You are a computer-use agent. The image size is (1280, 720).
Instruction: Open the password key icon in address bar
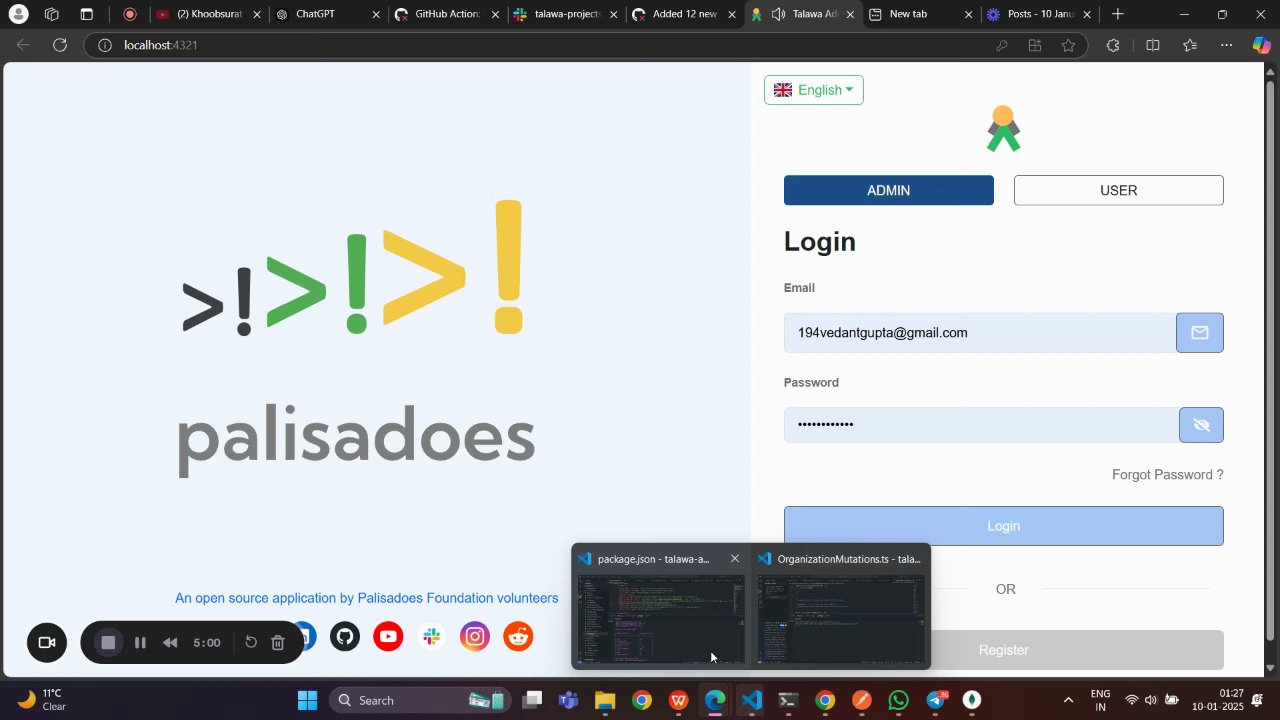pos(1002,45)
